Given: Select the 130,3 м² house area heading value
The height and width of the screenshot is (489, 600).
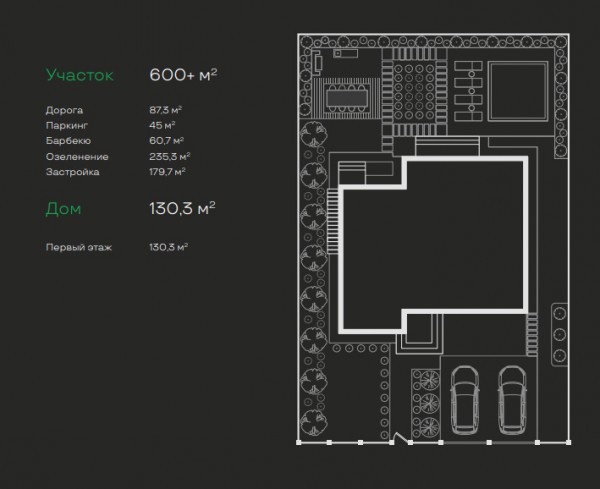Looking at the screenshot, I should (183, 209).
